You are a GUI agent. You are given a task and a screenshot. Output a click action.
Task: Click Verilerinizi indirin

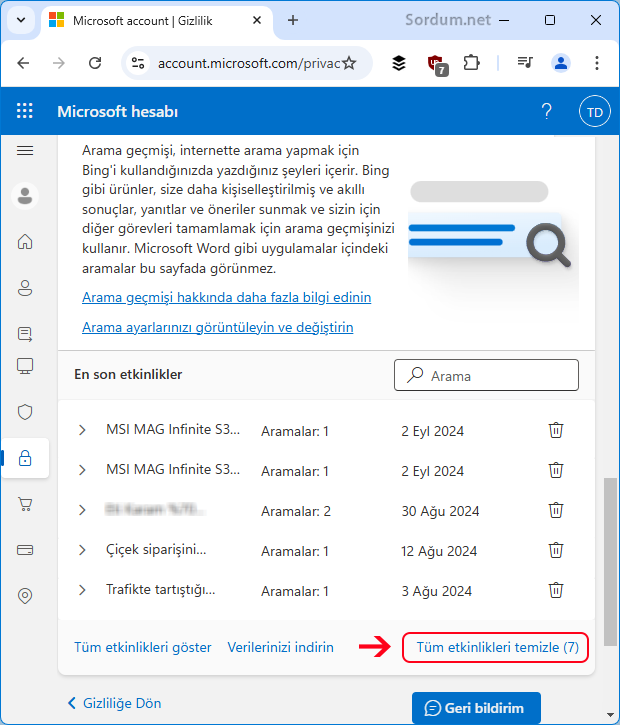click(x=281, y=647)
